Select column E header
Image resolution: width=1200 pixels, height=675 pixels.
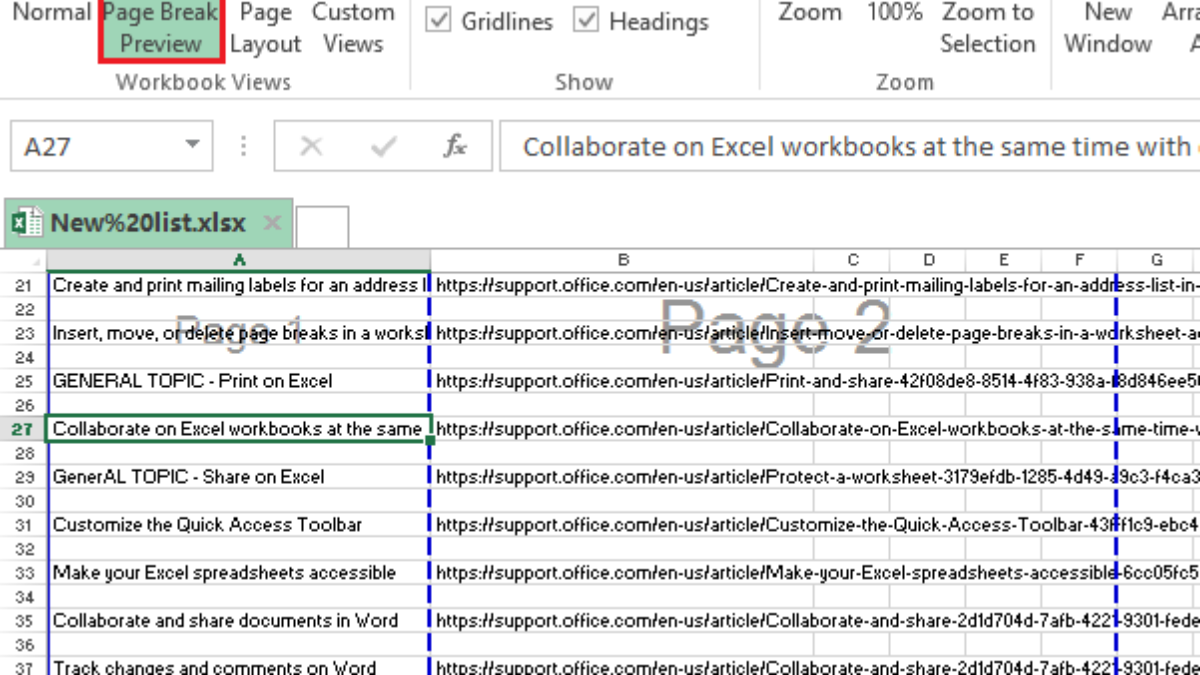[x=1004, y=259]
